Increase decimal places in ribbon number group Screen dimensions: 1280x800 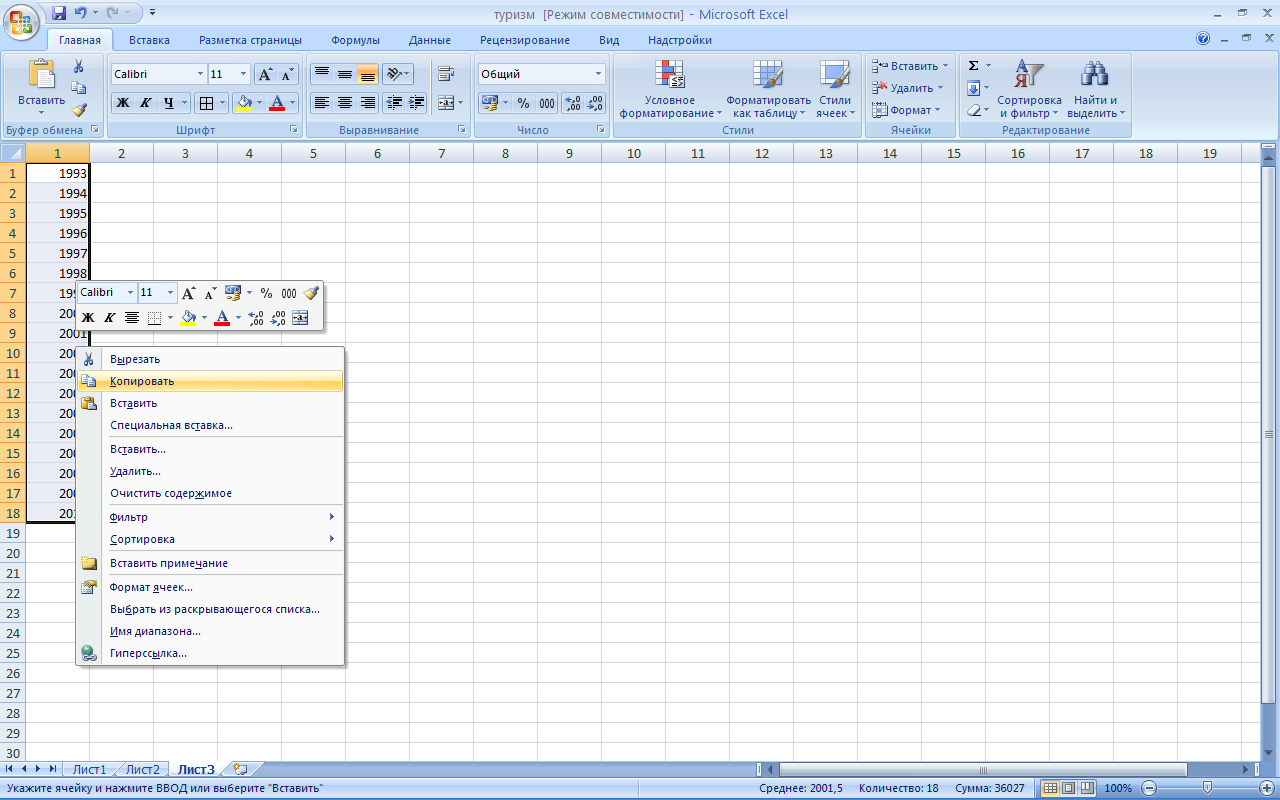tap(573, 103)
